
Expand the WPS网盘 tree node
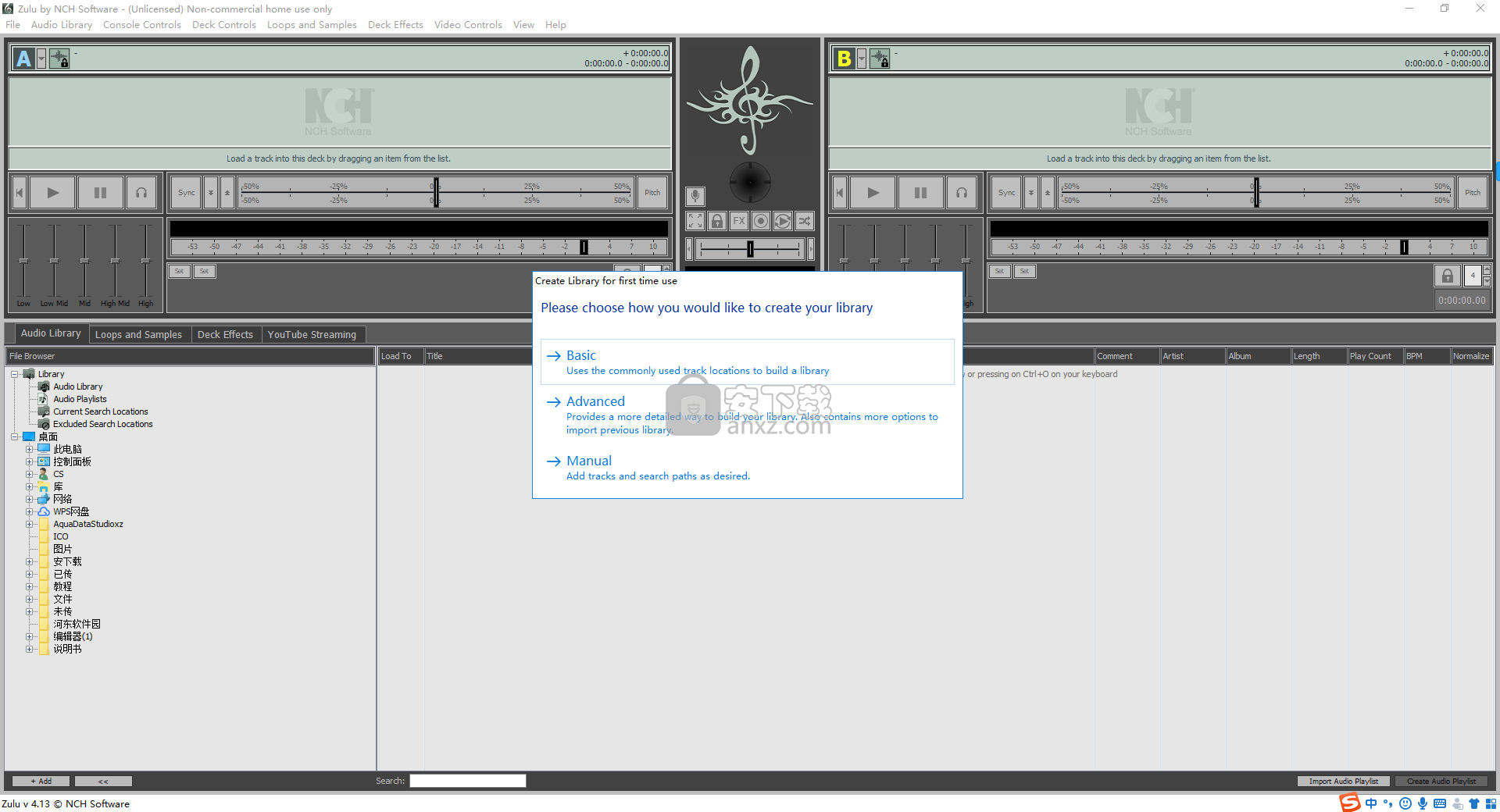[x=29, y=511]
